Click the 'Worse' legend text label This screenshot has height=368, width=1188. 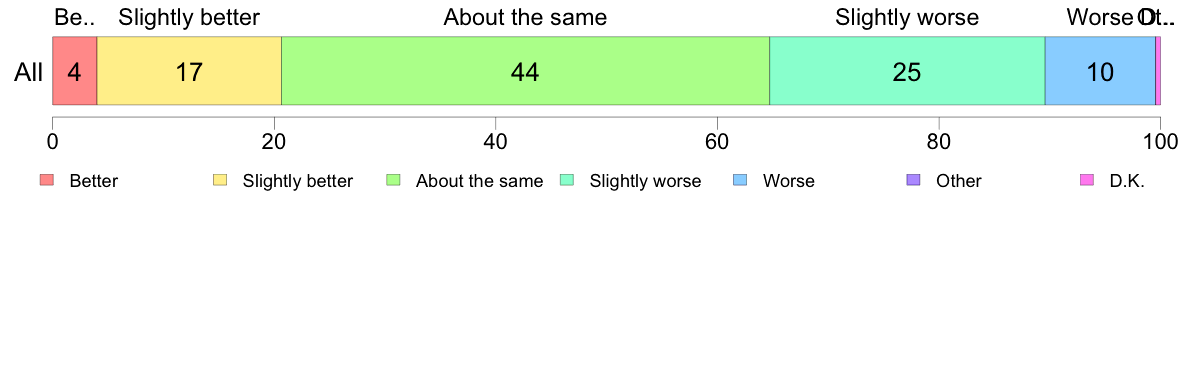coord(789,181)
